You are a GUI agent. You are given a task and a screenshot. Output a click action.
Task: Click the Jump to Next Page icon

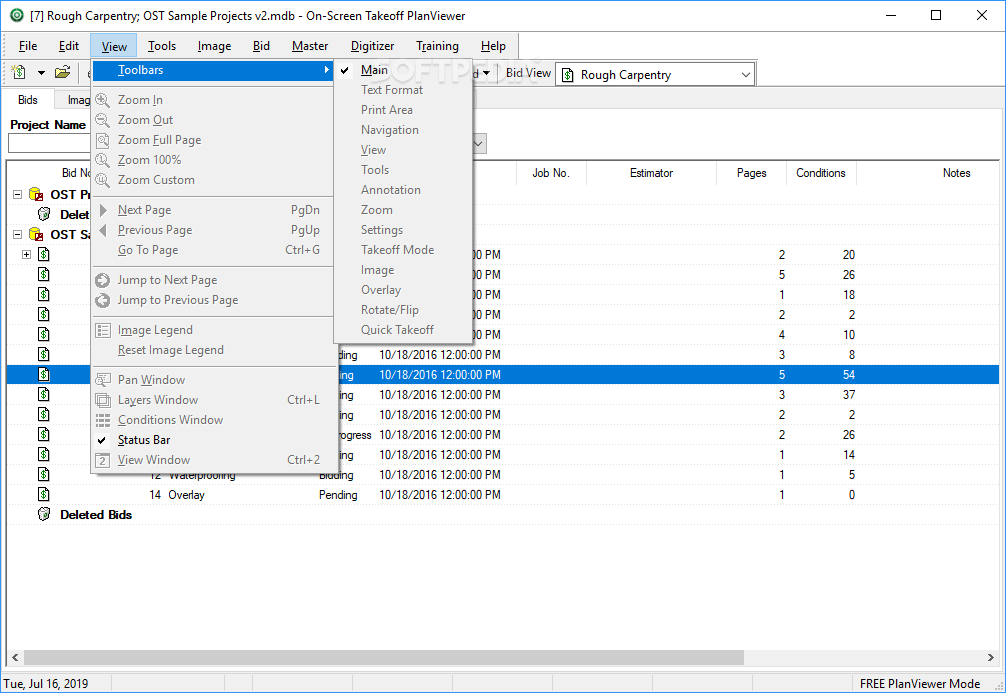tap(103, 280)
